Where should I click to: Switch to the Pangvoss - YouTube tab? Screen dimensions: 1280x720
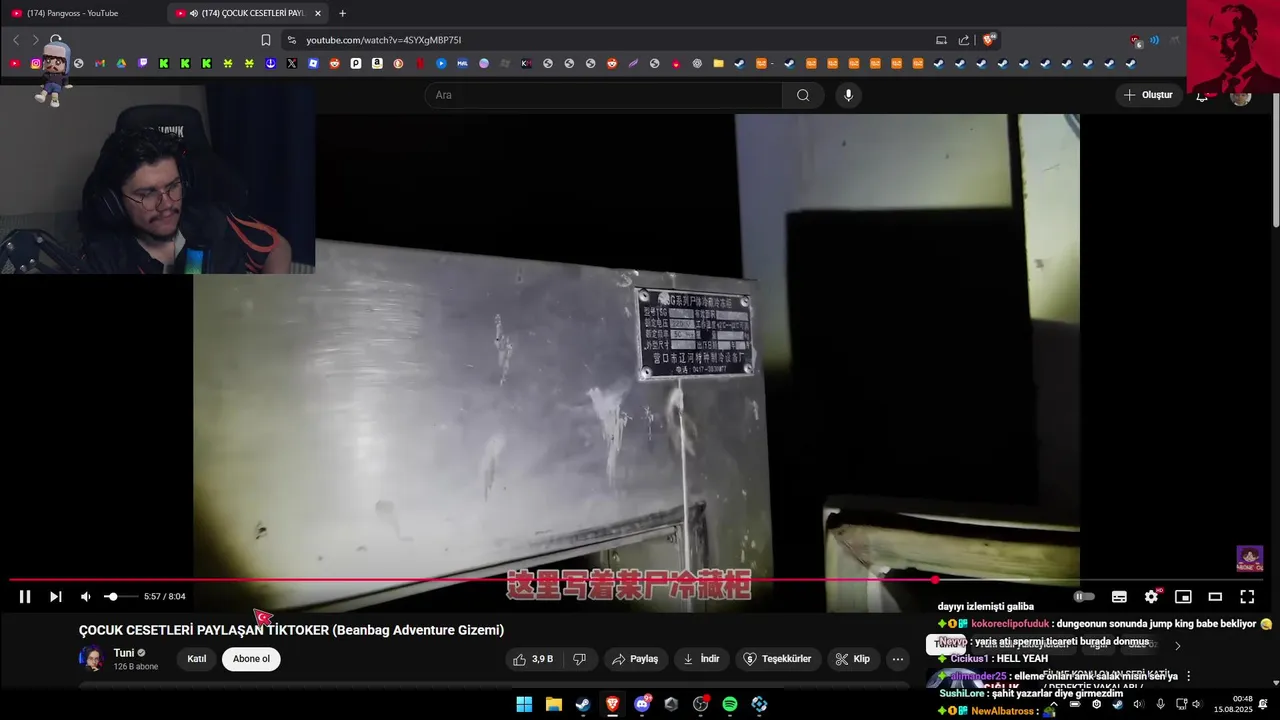[x=81, y=13]
